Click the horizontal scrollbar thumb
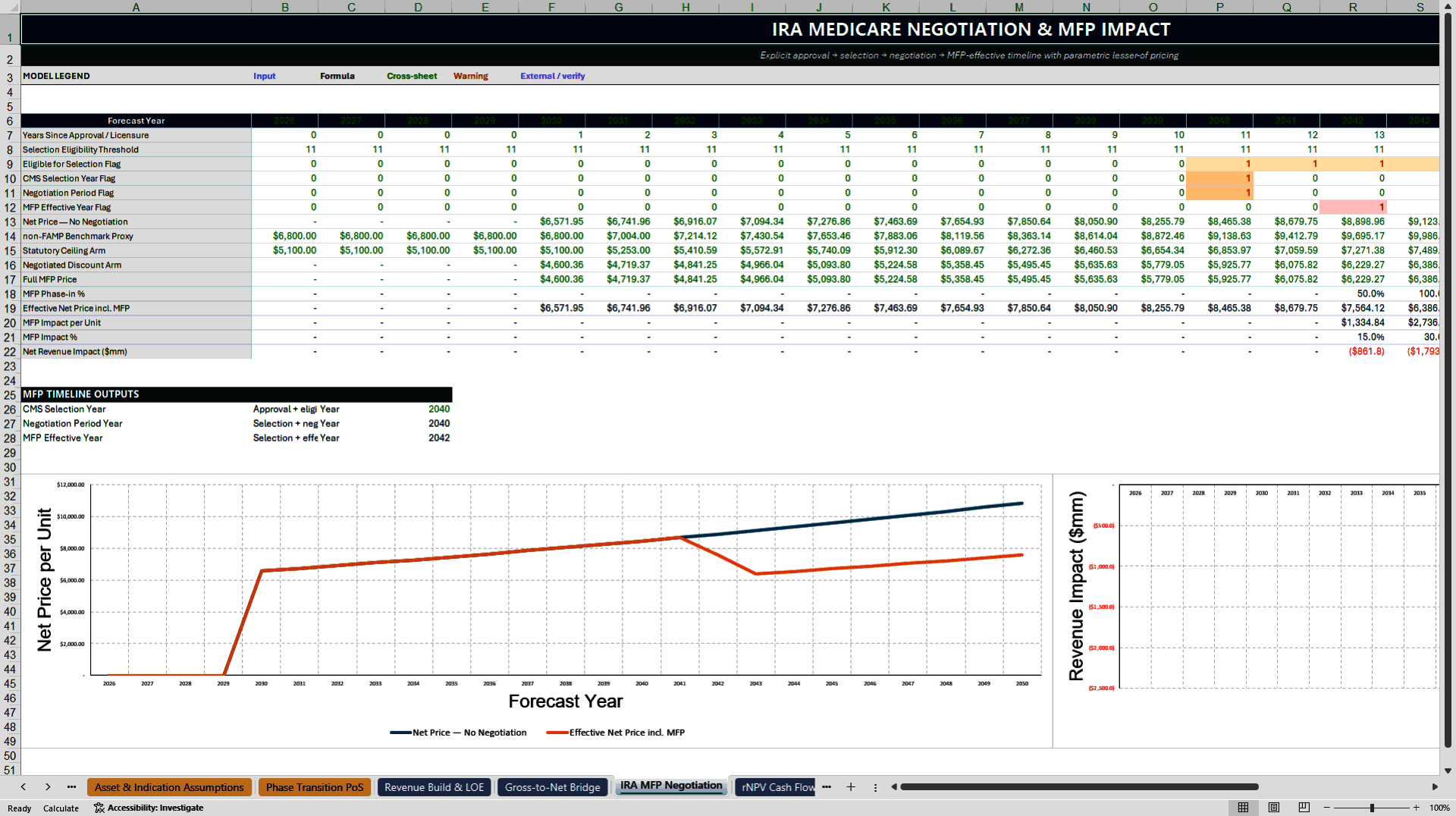The width and height of the screenshot is (1456, 816). (x=1079, y=787)
